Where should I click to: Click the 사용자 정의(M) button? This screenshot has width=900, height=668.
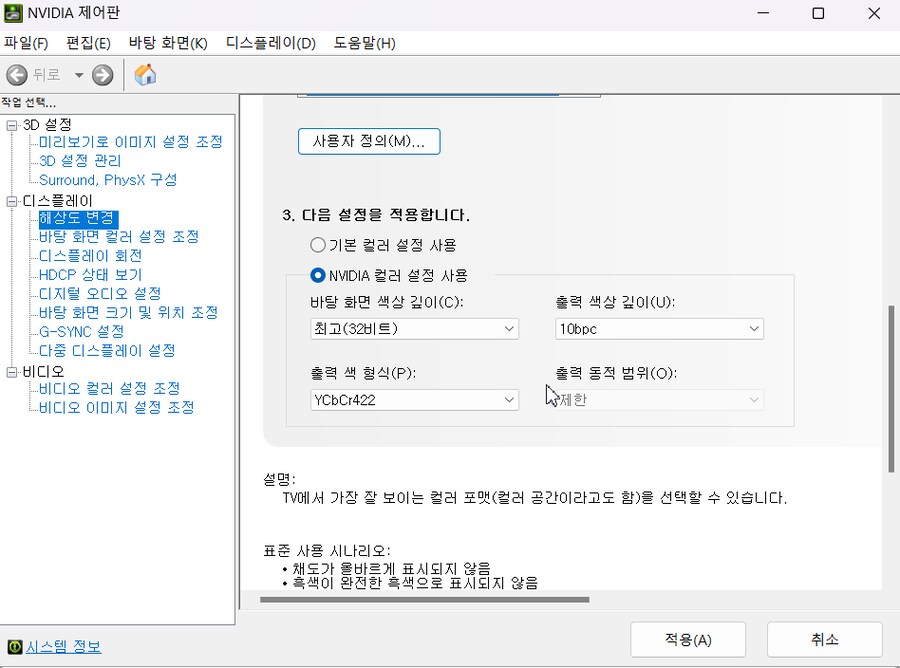coord(368,141)
